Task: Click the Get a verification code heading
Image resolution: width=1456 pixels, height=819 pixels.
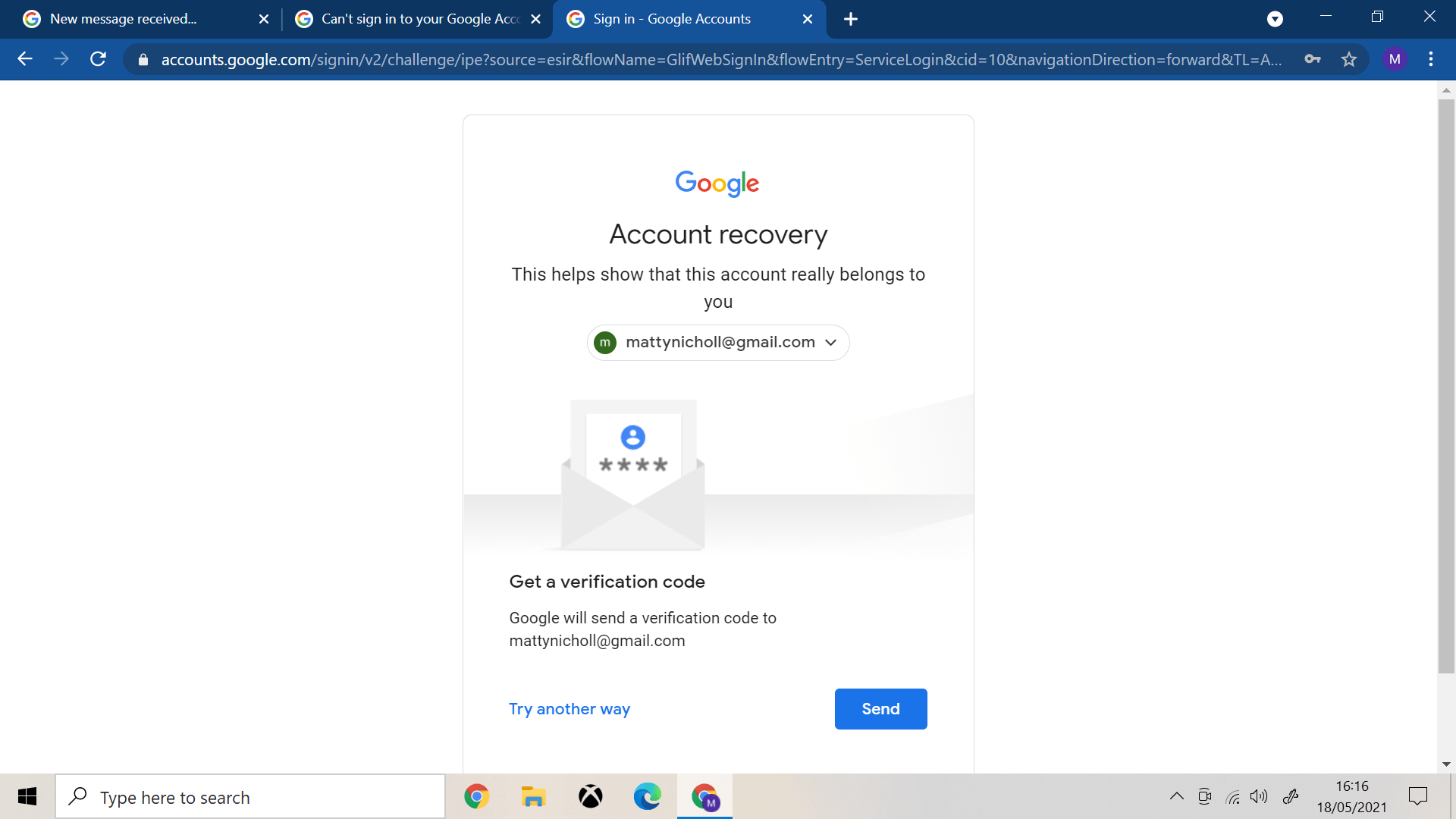Action: tap(607, 582)
